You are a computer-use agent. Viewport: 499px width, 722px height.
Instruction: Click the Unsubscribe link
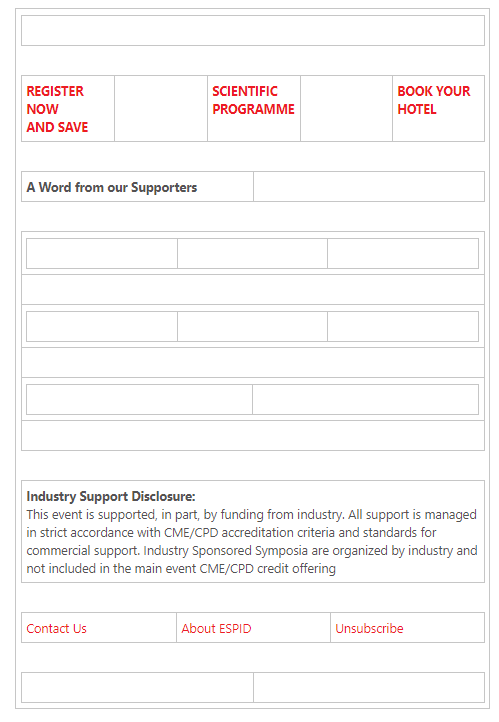point(369,629)
